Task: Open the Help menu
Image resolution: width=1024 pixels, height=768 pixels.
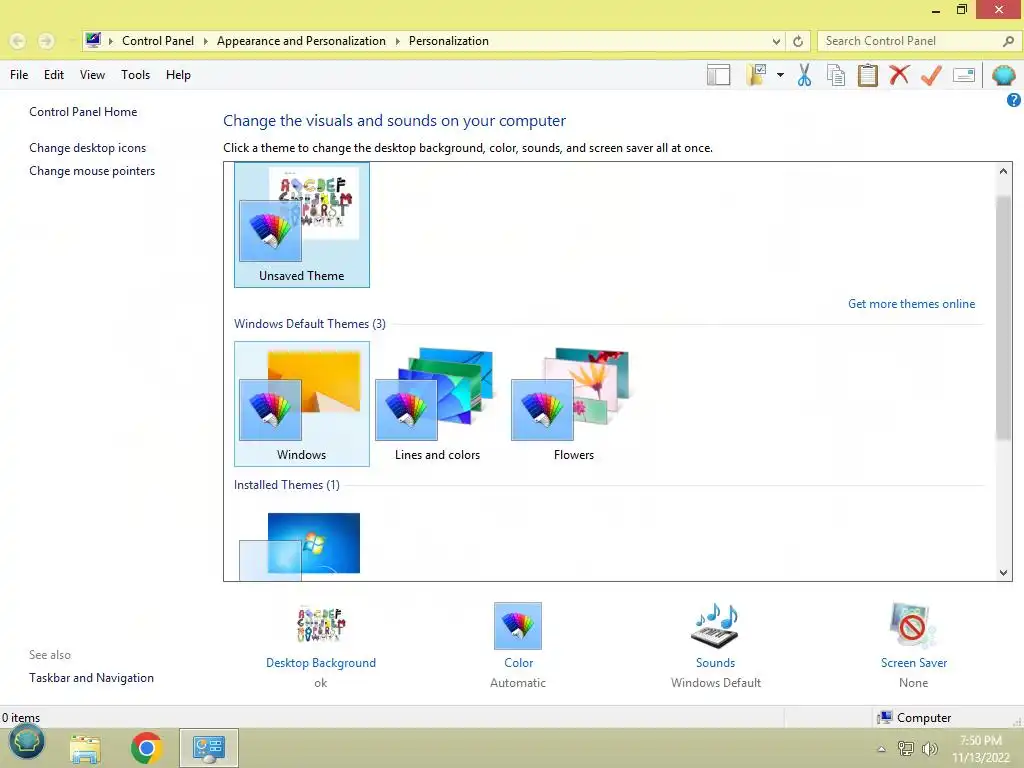Action: click(178, 75)
